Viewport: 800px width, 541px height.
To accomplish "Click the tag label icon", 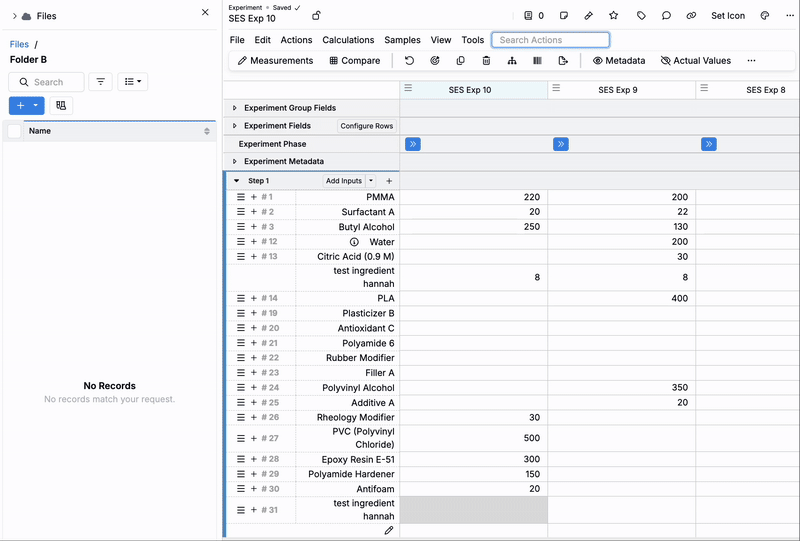I will 641,16.
